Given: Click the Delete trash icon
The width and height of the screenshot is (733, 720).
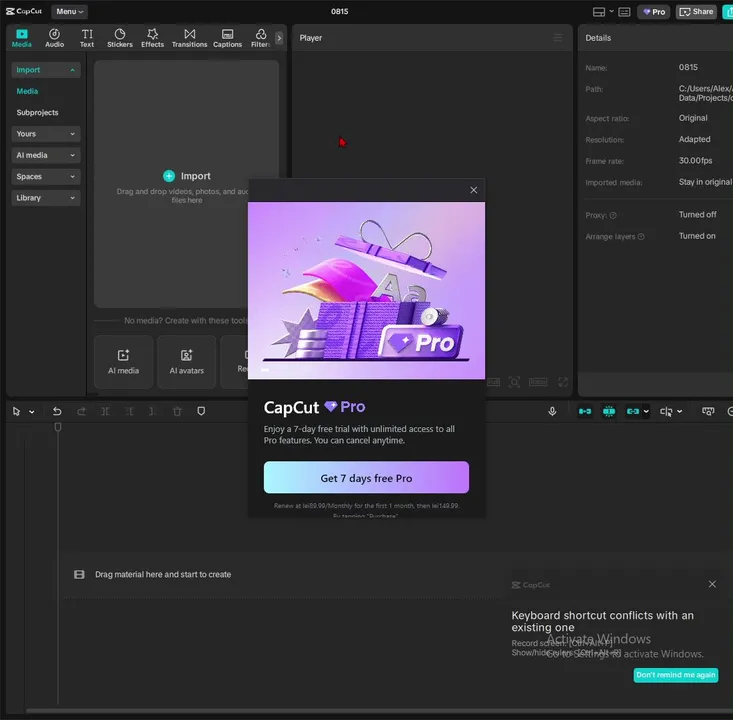Looking at the screenshot, I should point(177,411).
